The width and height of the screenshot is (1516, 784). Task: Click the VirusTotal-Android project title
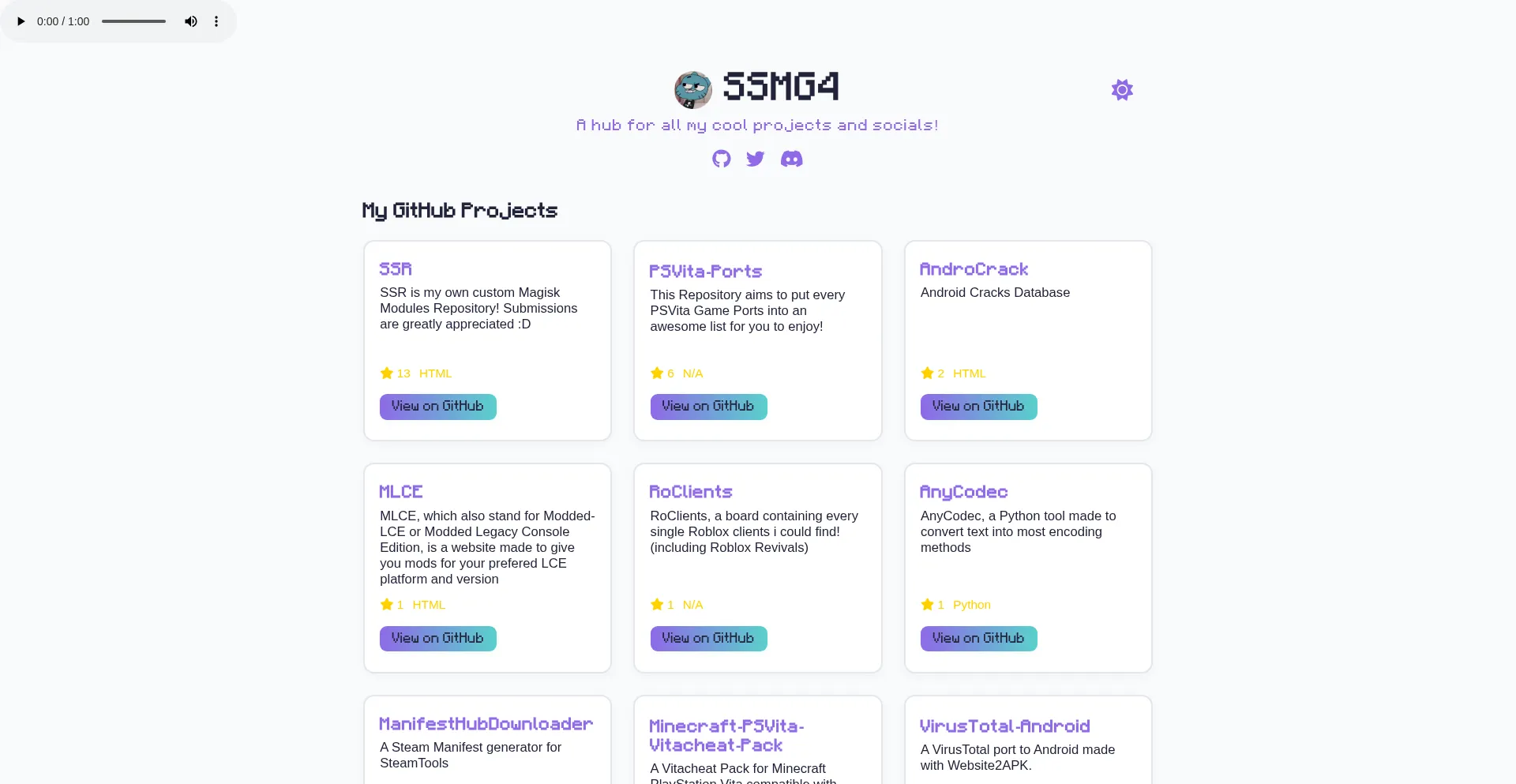pos(1004,726)
